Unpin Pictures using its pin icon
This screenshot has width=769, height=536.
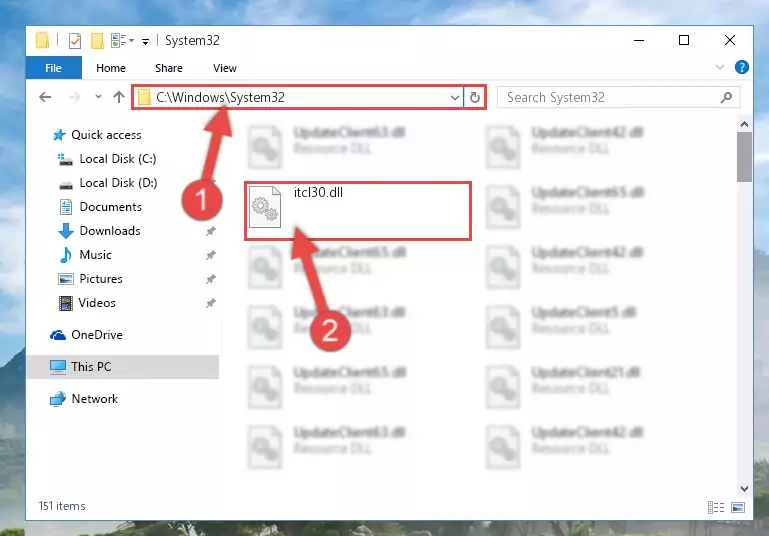pyautogui.click(x=210, y=279)
